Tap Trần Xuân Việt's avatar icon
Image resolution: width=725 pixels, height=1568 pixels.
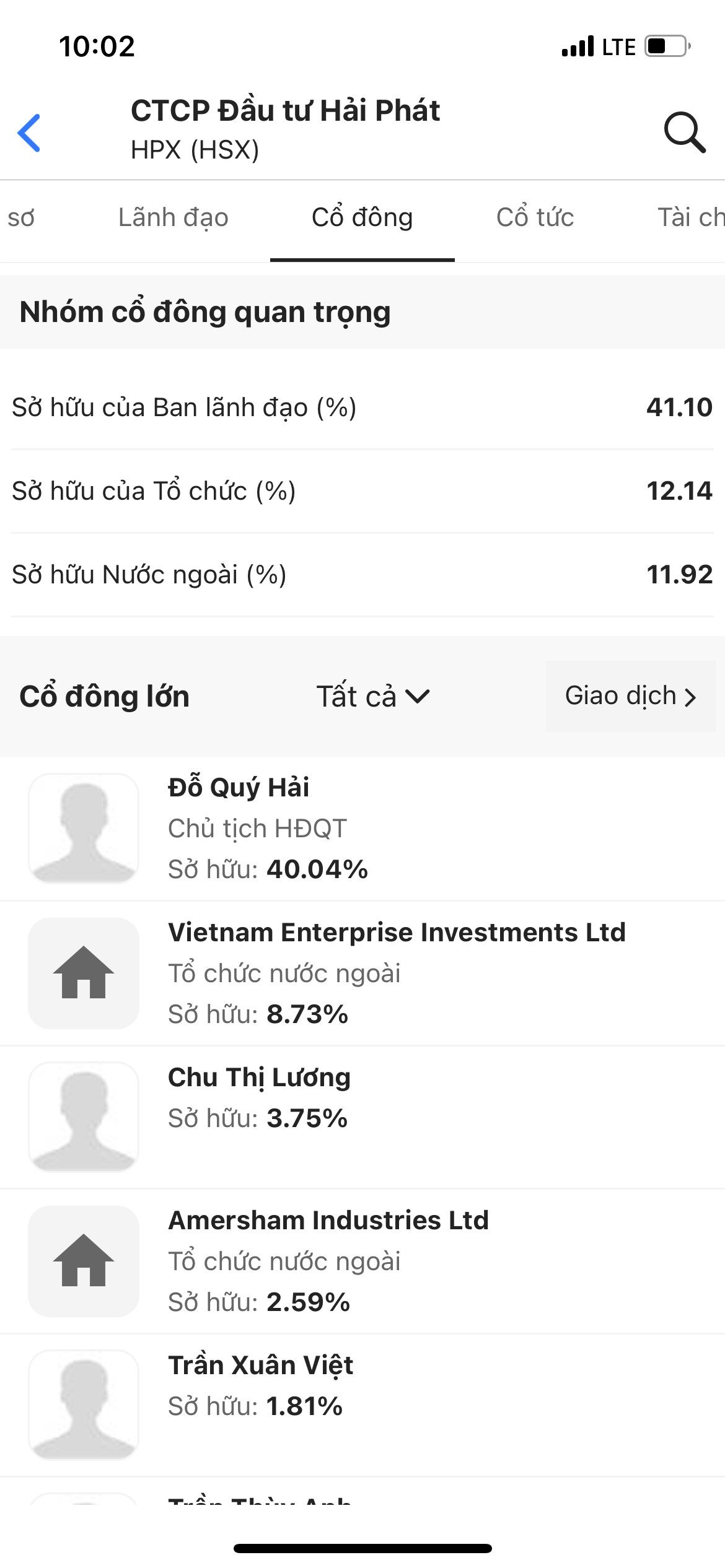84,1405
